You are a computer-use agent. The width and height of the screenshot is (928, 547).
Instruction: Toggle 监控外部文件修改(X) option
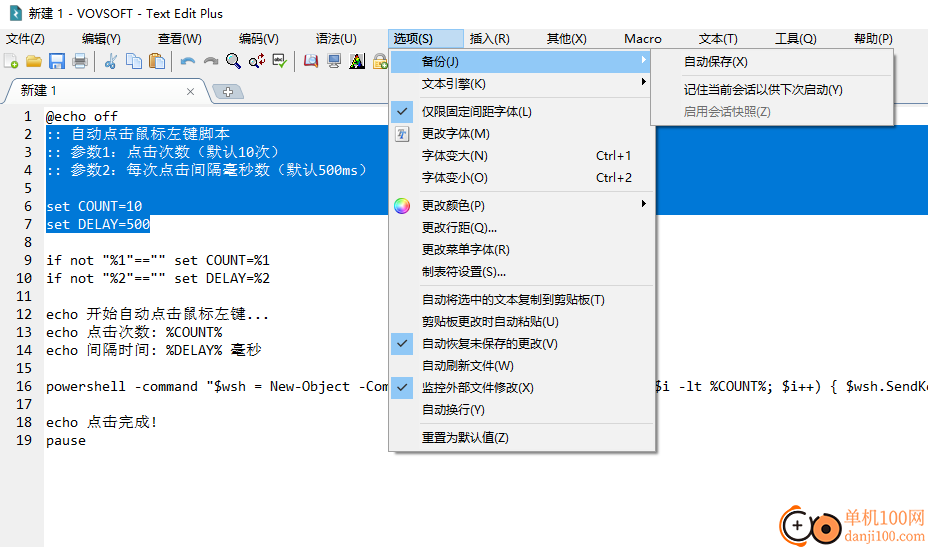point(522,388)
